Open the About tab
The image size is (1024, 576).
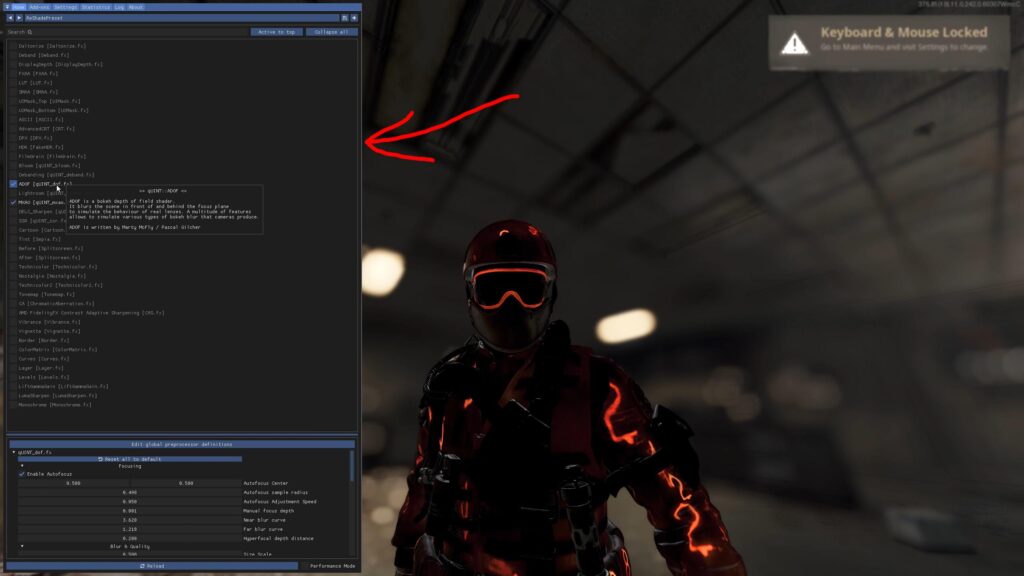(x=135, y=7)
